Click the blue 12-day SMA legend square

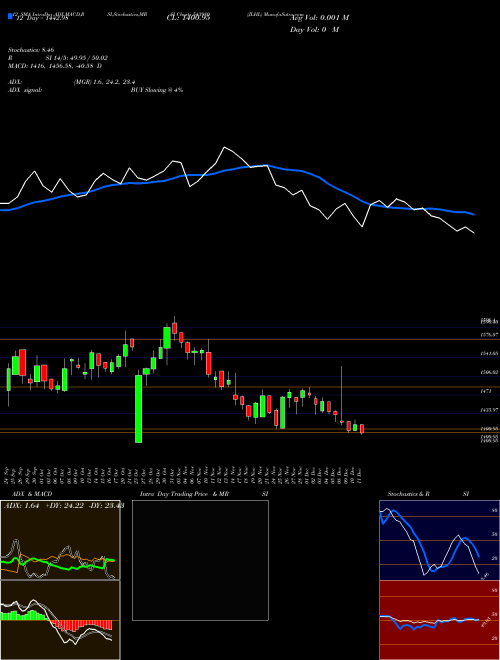(10, 17)
